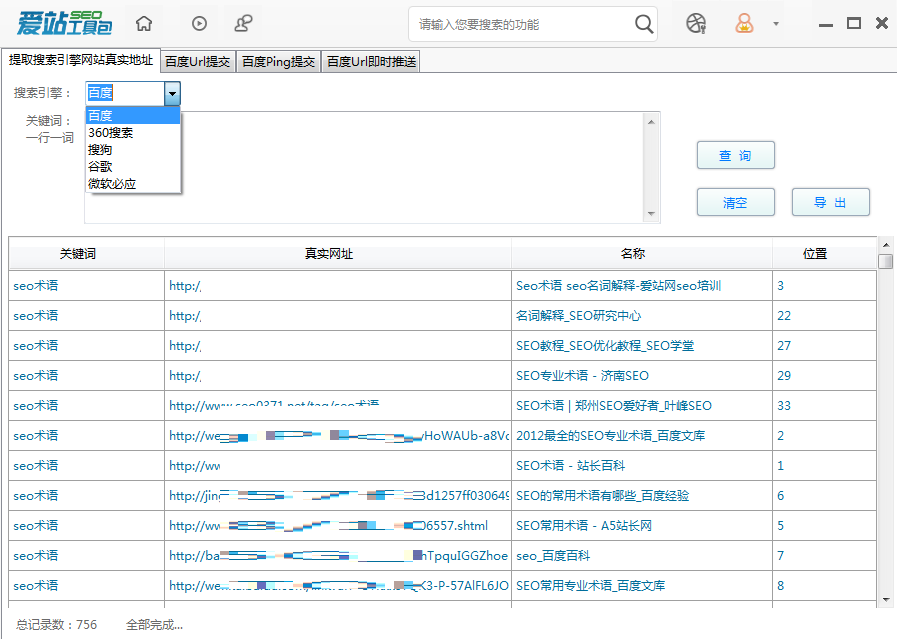This screenshot has height=639, width=897.
Task: Switch to the 百度Url提交 tab
Action: [199, 60]
